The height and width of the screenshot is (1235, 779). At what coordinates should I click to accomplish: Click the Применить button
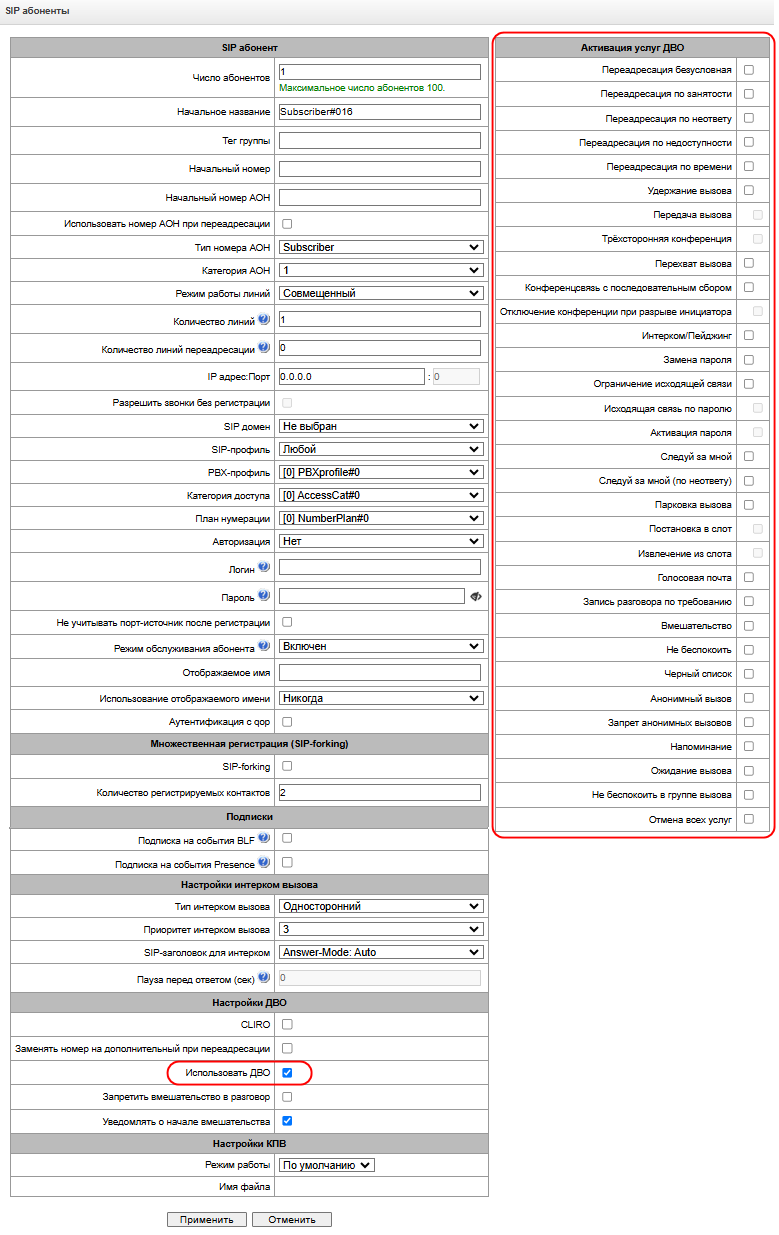click(207, 1219)
